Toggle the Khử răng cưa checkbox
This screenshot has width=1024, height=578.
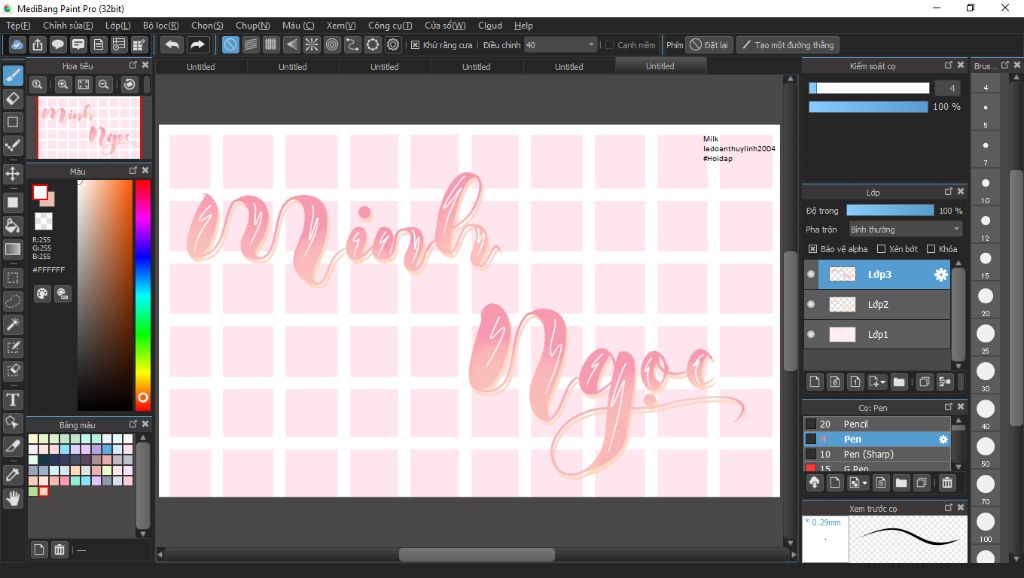click(415, 45)
